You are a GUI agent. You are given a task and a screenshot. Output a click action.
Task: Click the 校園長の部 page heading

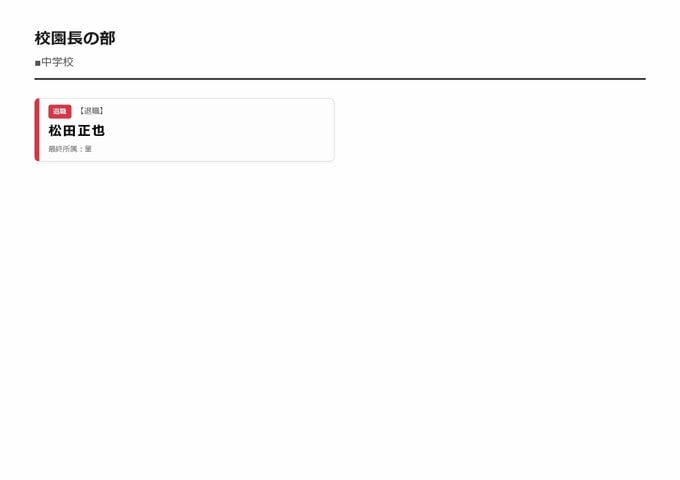[x=75, y=38]
